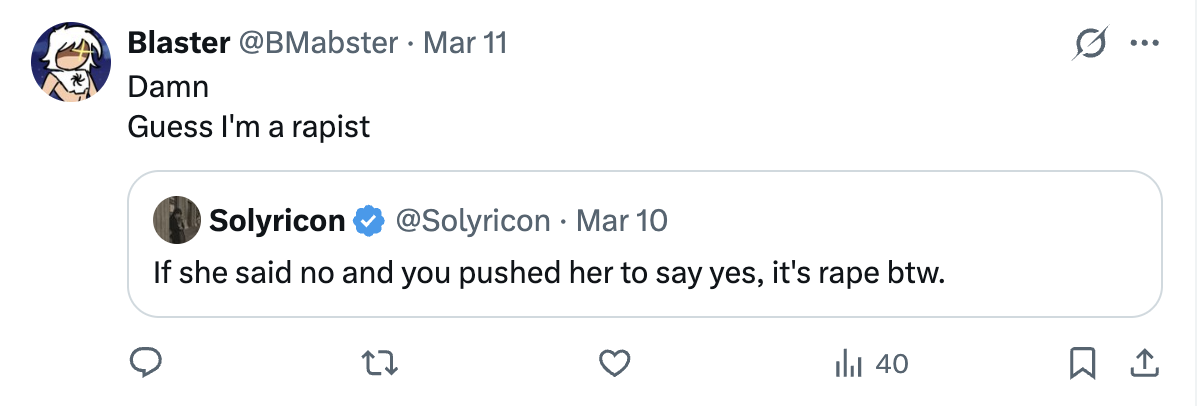
Task: Visit the @Solyricon handle
Action: 473,220
